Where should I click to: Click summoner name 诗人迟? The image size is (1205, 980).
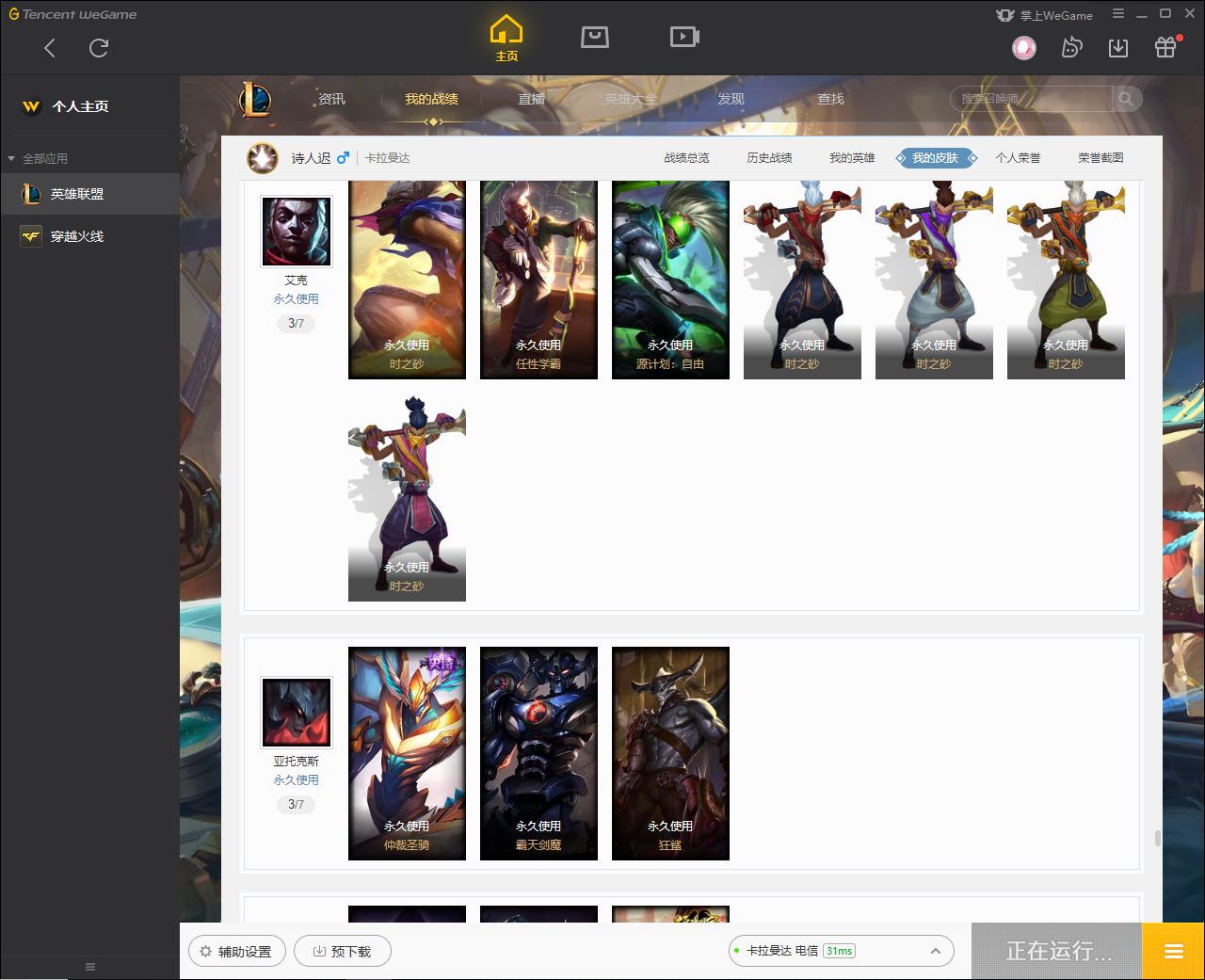click(311, 158)
